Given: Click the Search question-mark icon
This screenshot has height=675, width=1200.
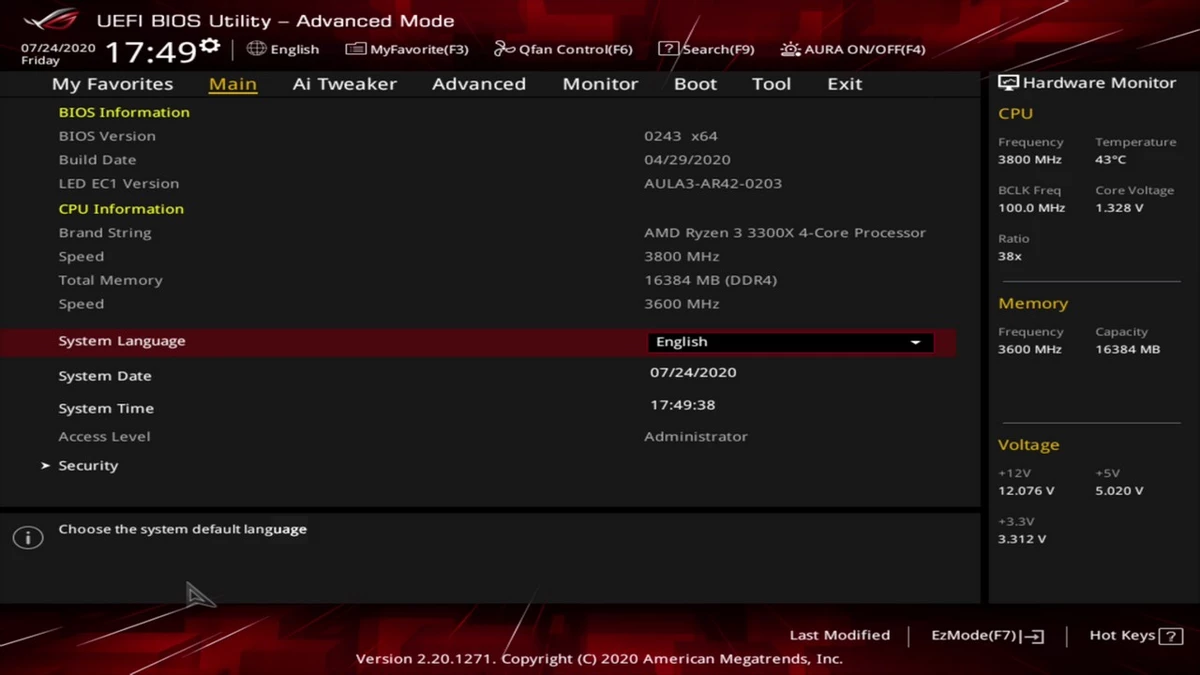Looking at the screenshot, I should [668, 48].
